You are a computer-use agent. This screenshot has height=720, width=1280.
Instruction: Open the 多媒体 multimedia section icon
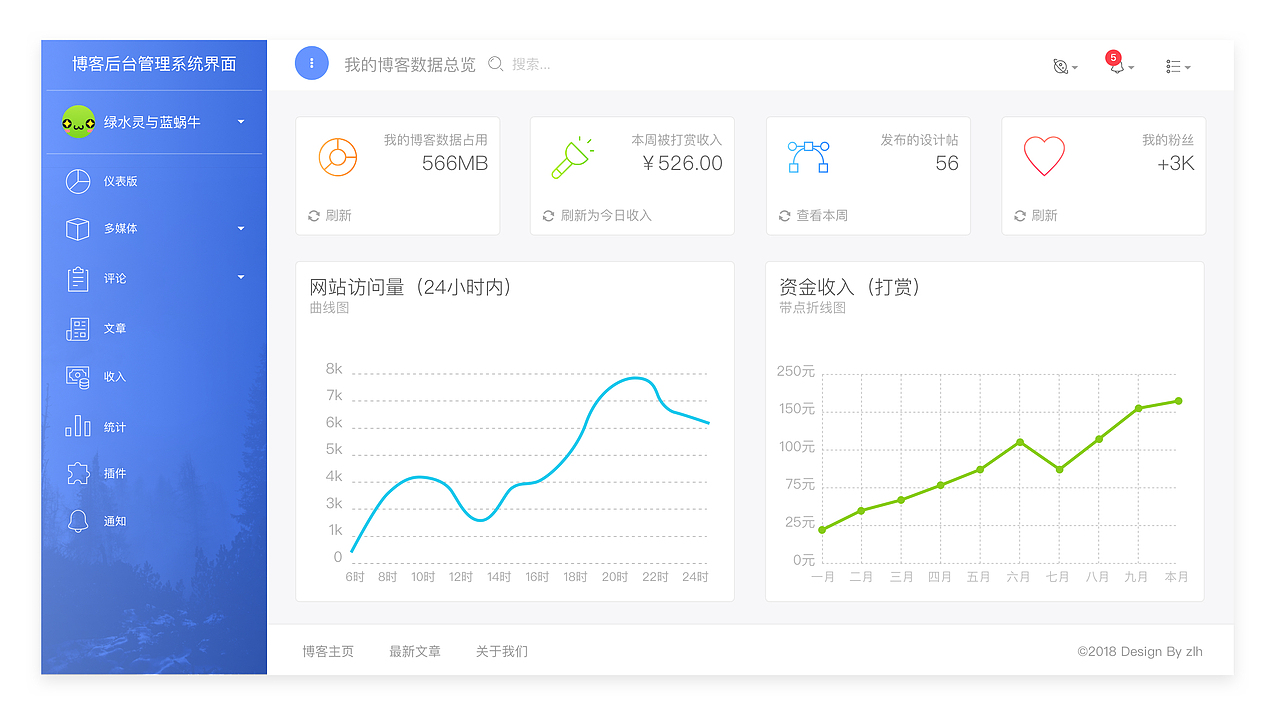(x=77, y=228)
